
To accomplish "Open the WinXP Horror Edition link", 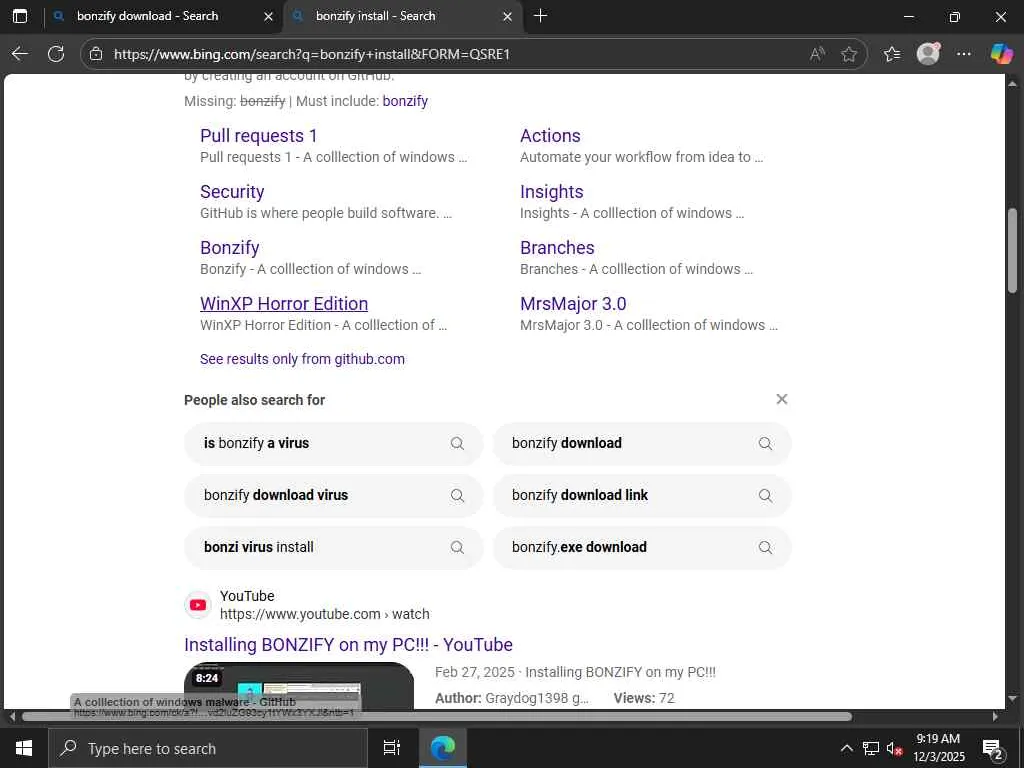I will pos(284,304).
